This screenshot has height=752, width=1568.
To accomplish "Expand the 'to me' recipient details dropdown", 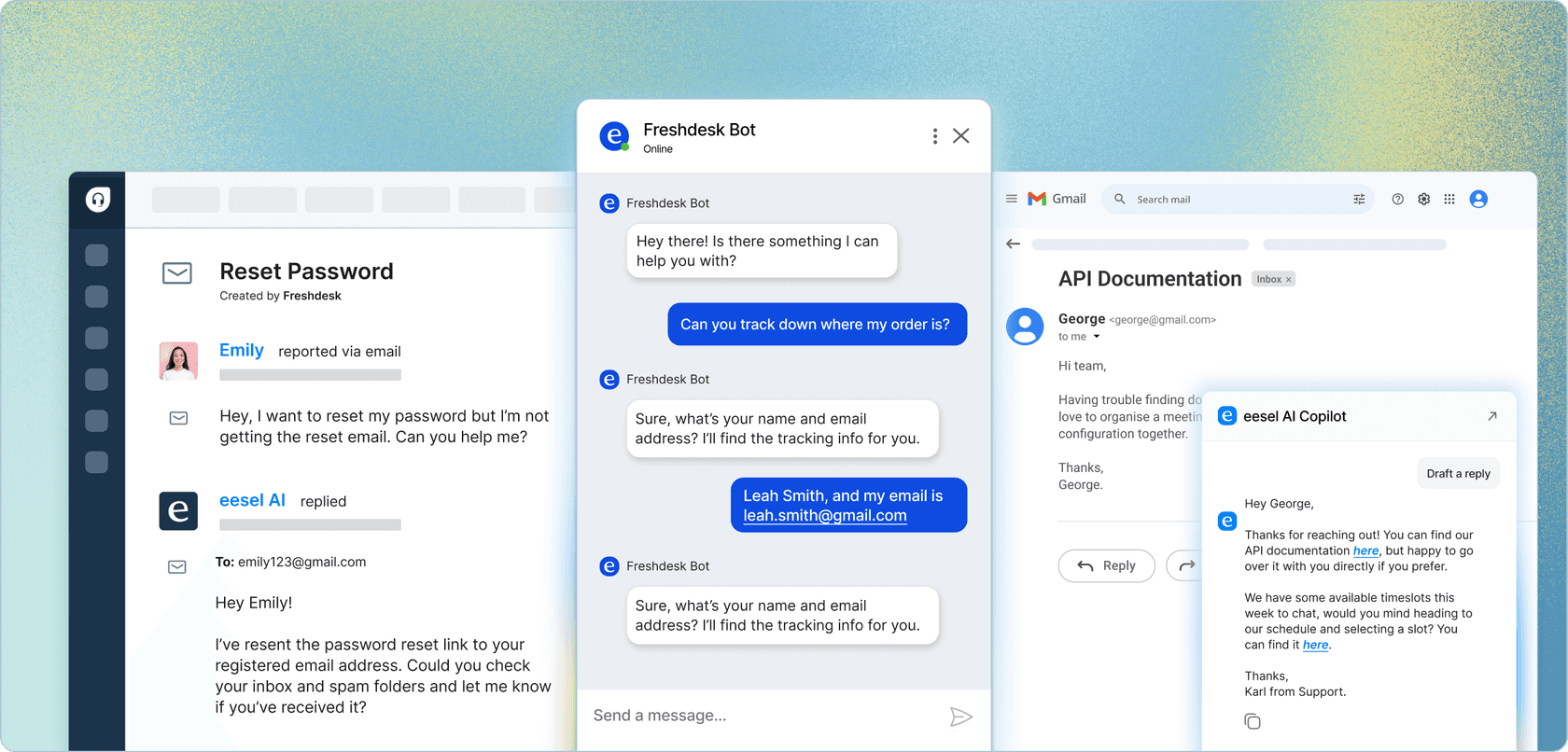I will [1097, 337].
